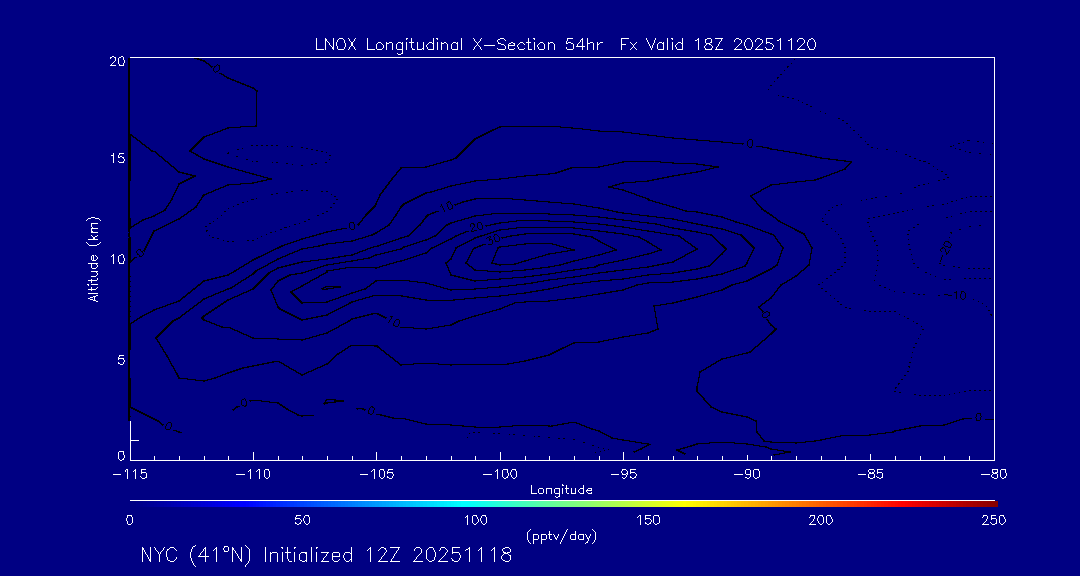Click the '(pptv/day)' units label
Image resolution: width=1080 pixels, height=576 pixels.
(x=561, y=536)
